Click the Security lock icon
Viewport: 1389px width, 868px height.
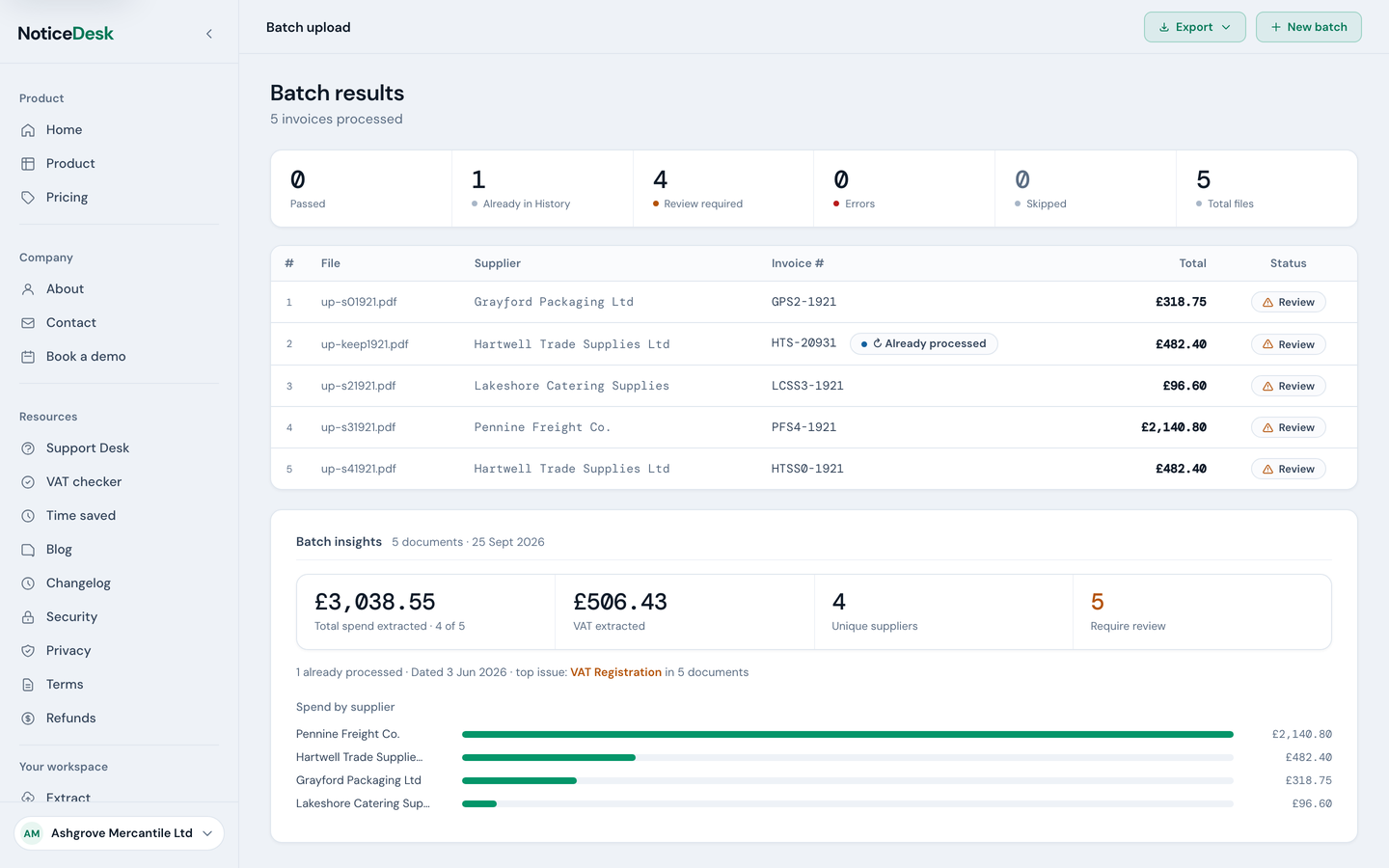tap(28, 617)
